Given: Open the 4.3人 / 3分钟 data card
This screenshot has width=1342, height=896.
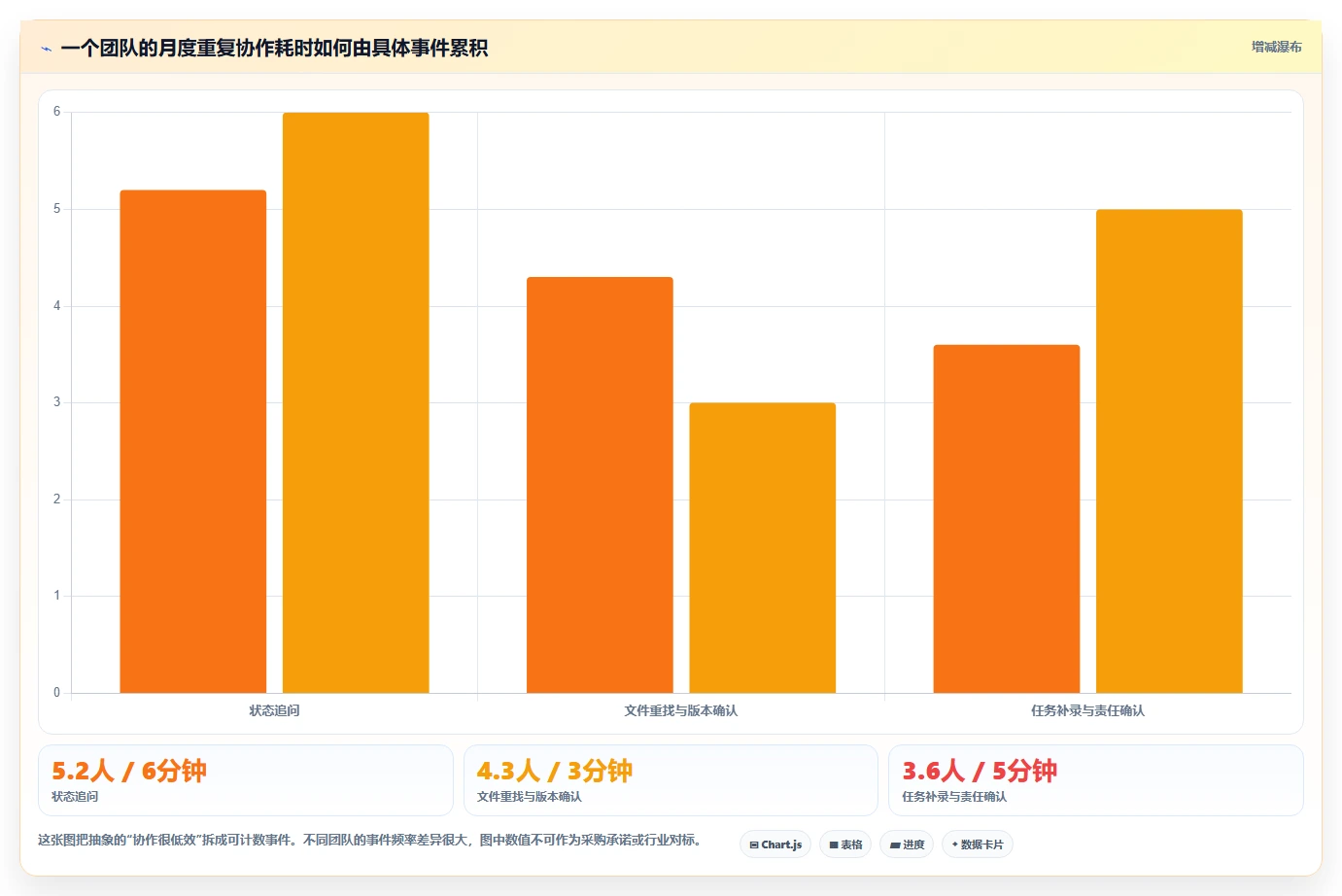Looking at the screenshot, I should coord(671,780).
